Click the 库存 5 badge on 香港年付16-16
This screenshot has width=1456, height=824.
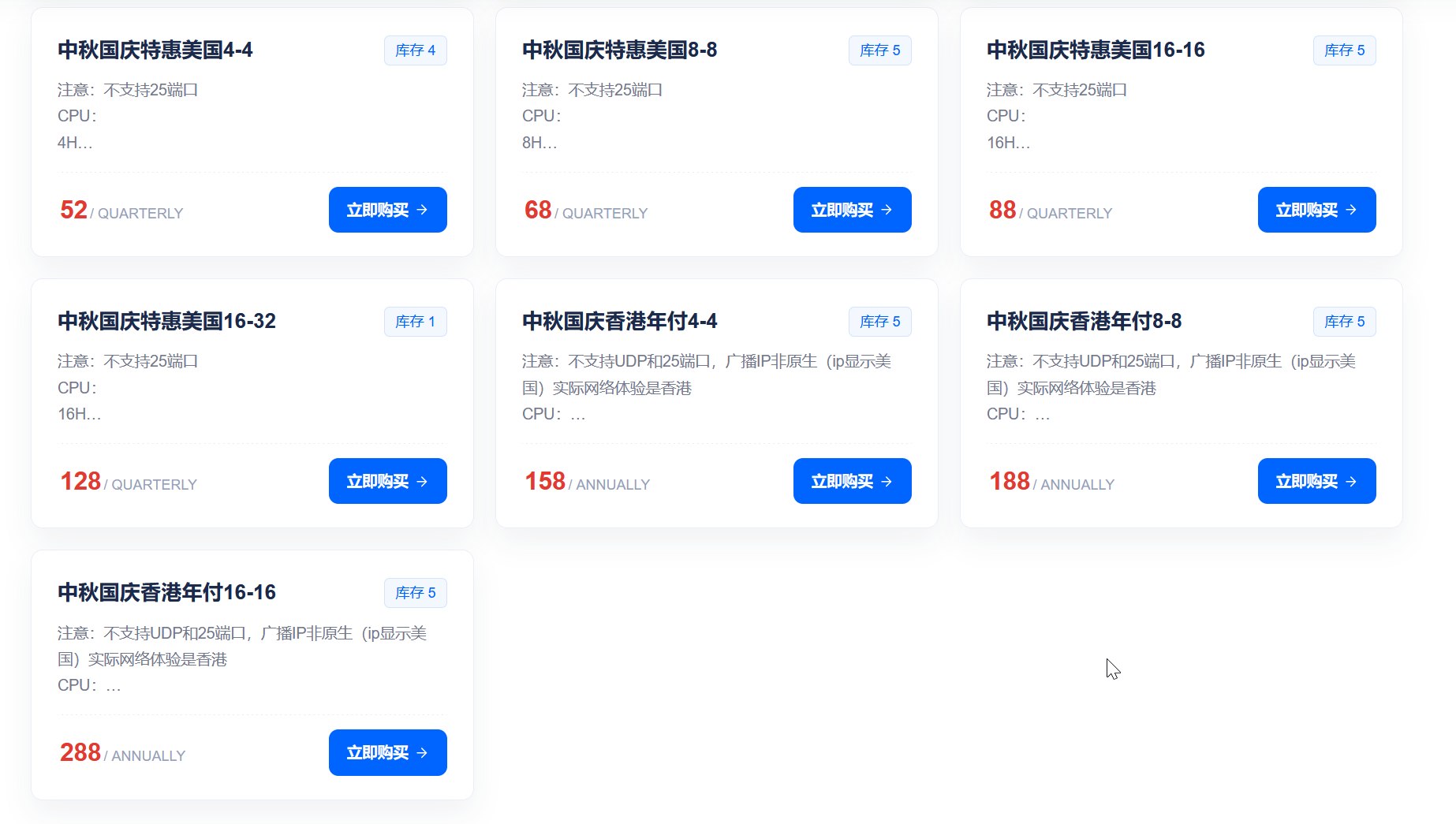(415, 593)
